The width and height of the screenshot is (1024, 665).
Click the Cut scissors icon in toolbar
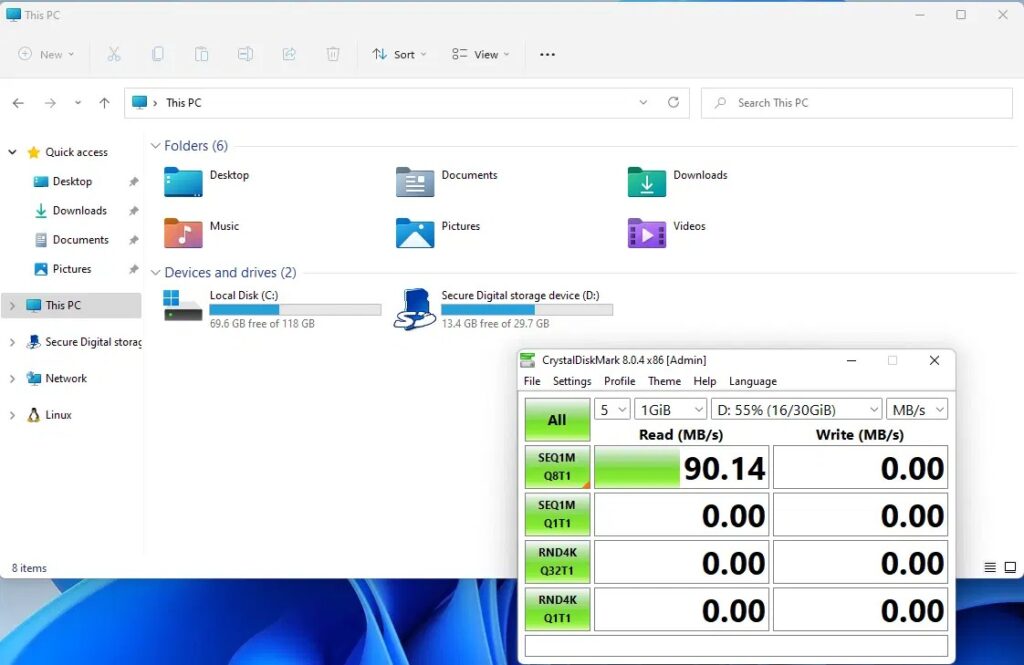(114, 54)
